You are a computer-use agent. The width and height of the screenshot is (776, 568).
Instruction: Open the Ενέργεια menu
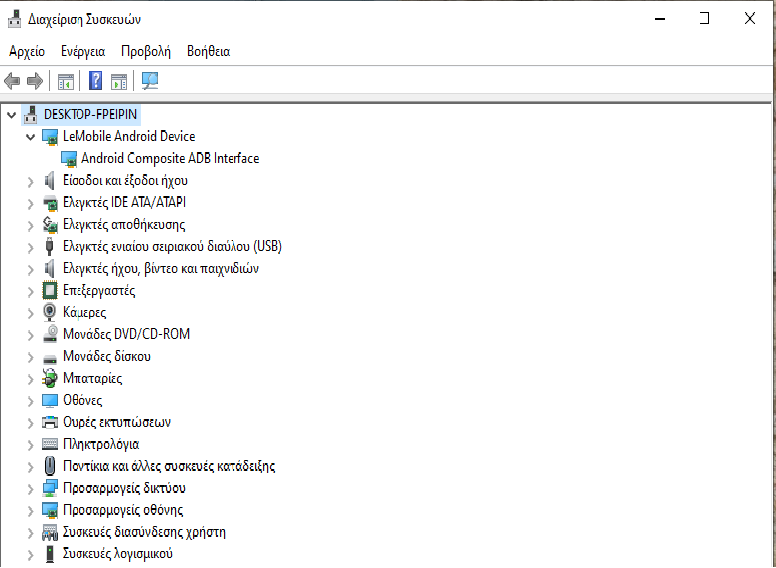(83, 51)
